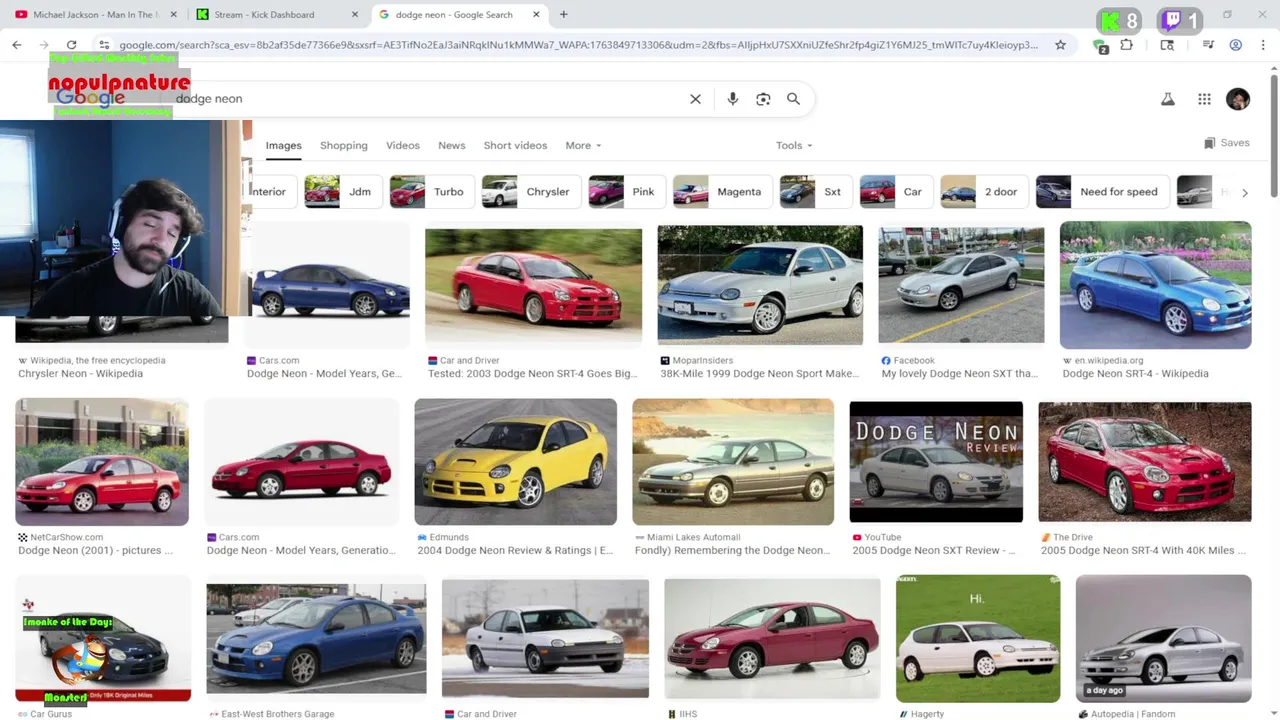
Task: Open the green shield extension with badge 2
Action: point(1100,46)
